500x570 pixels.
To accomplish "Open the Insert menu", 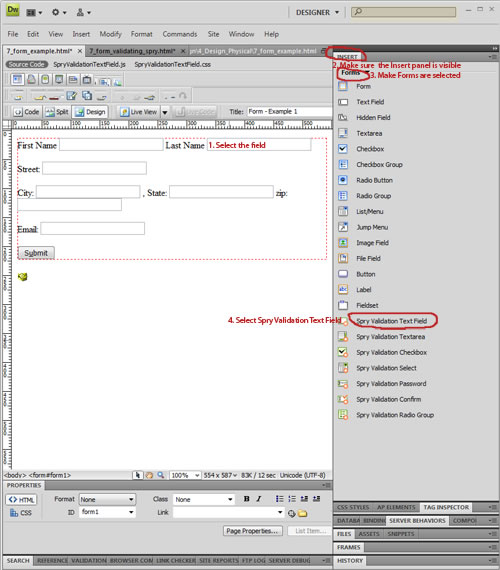I will (81, 34).
